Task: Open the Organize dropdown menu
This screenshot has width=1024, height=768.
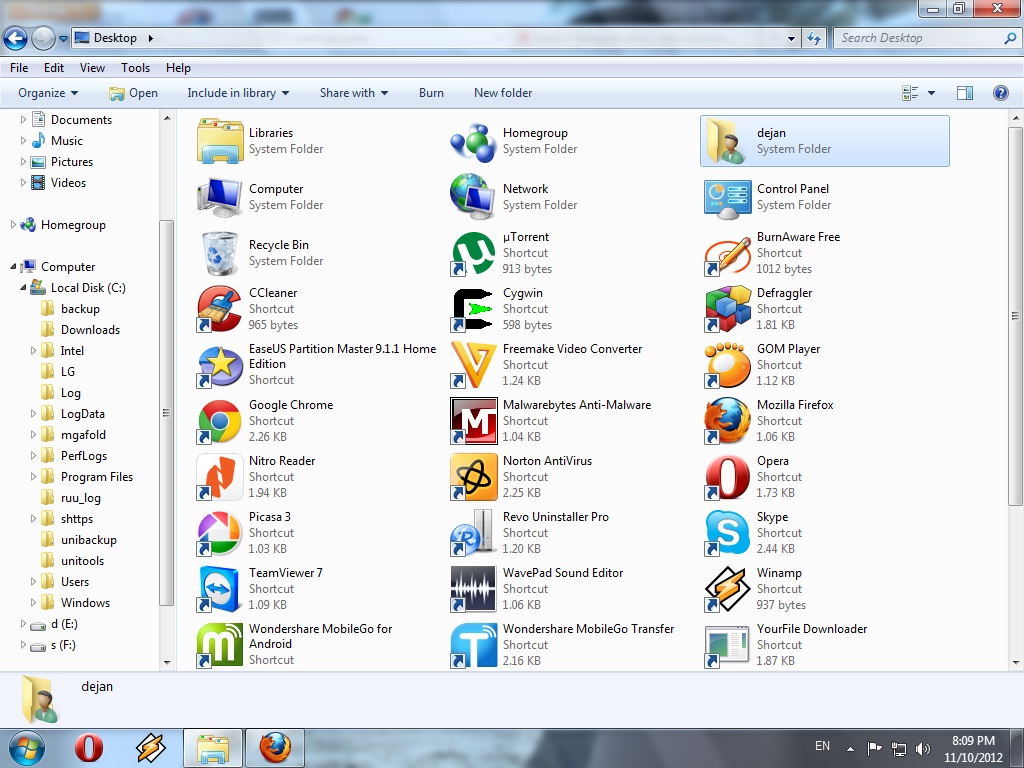Action: [48, 93]
